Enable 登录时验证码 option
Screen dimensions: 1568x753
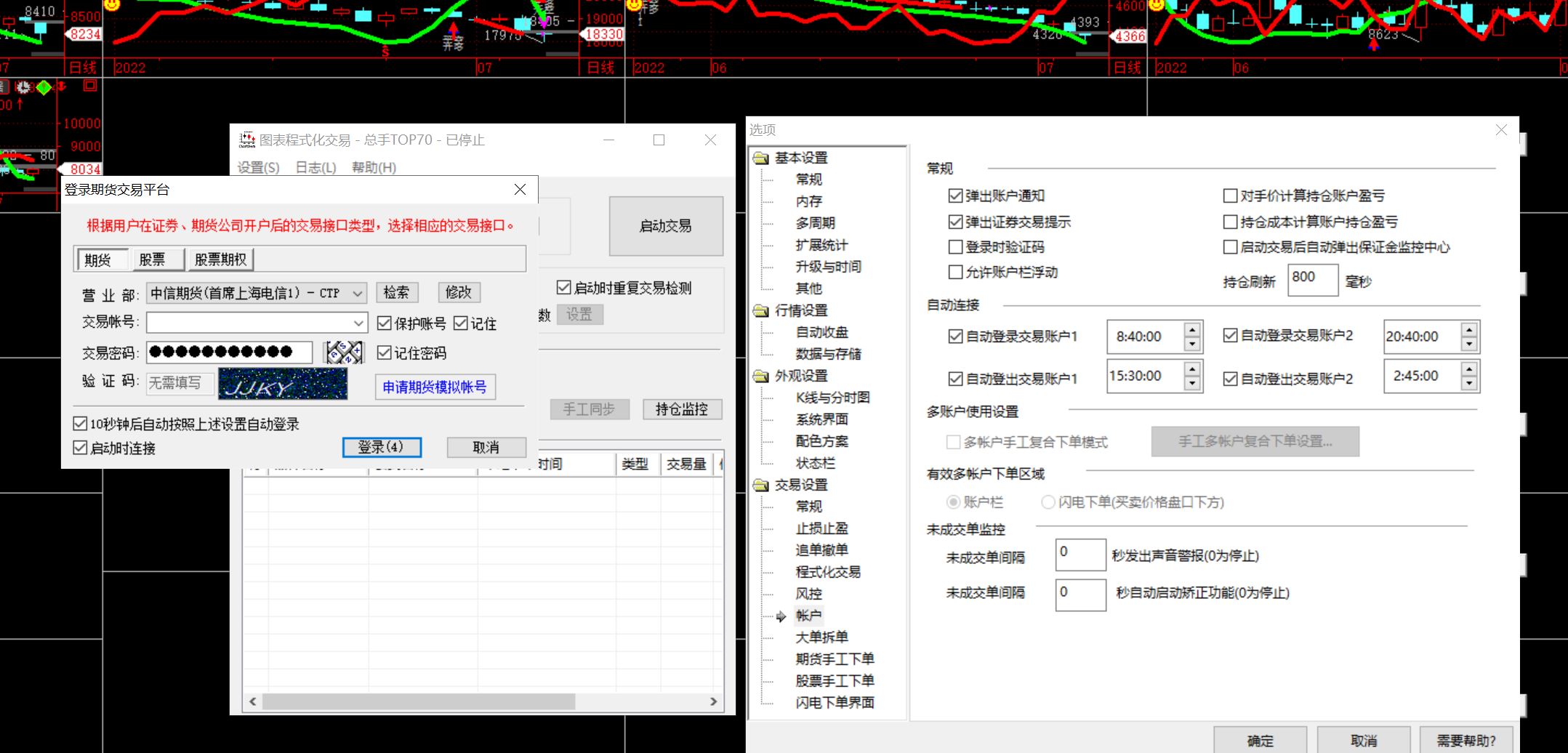[x=956, y=247]
